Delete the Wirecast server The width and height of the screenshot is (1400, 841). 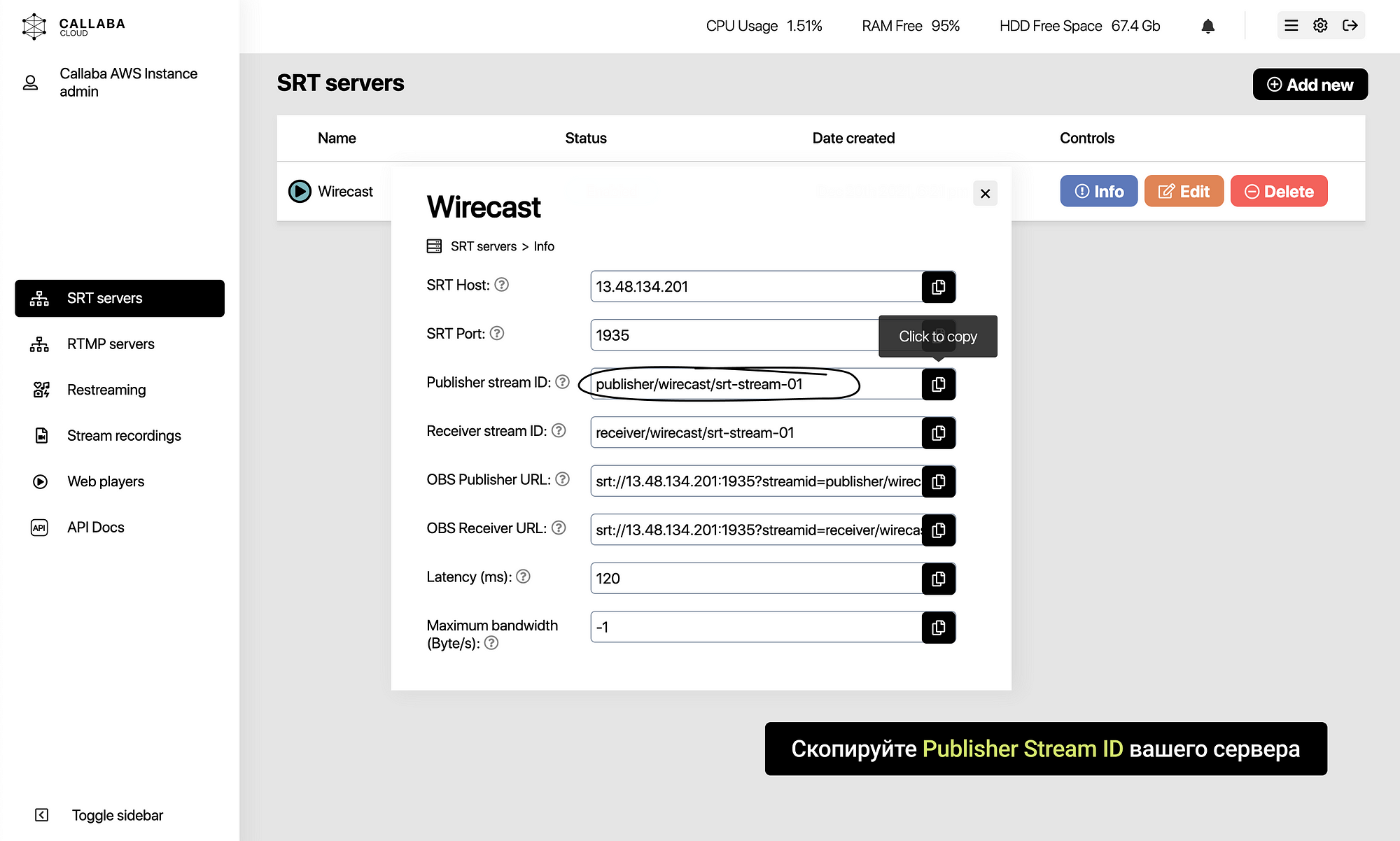tap(1279, 191)
